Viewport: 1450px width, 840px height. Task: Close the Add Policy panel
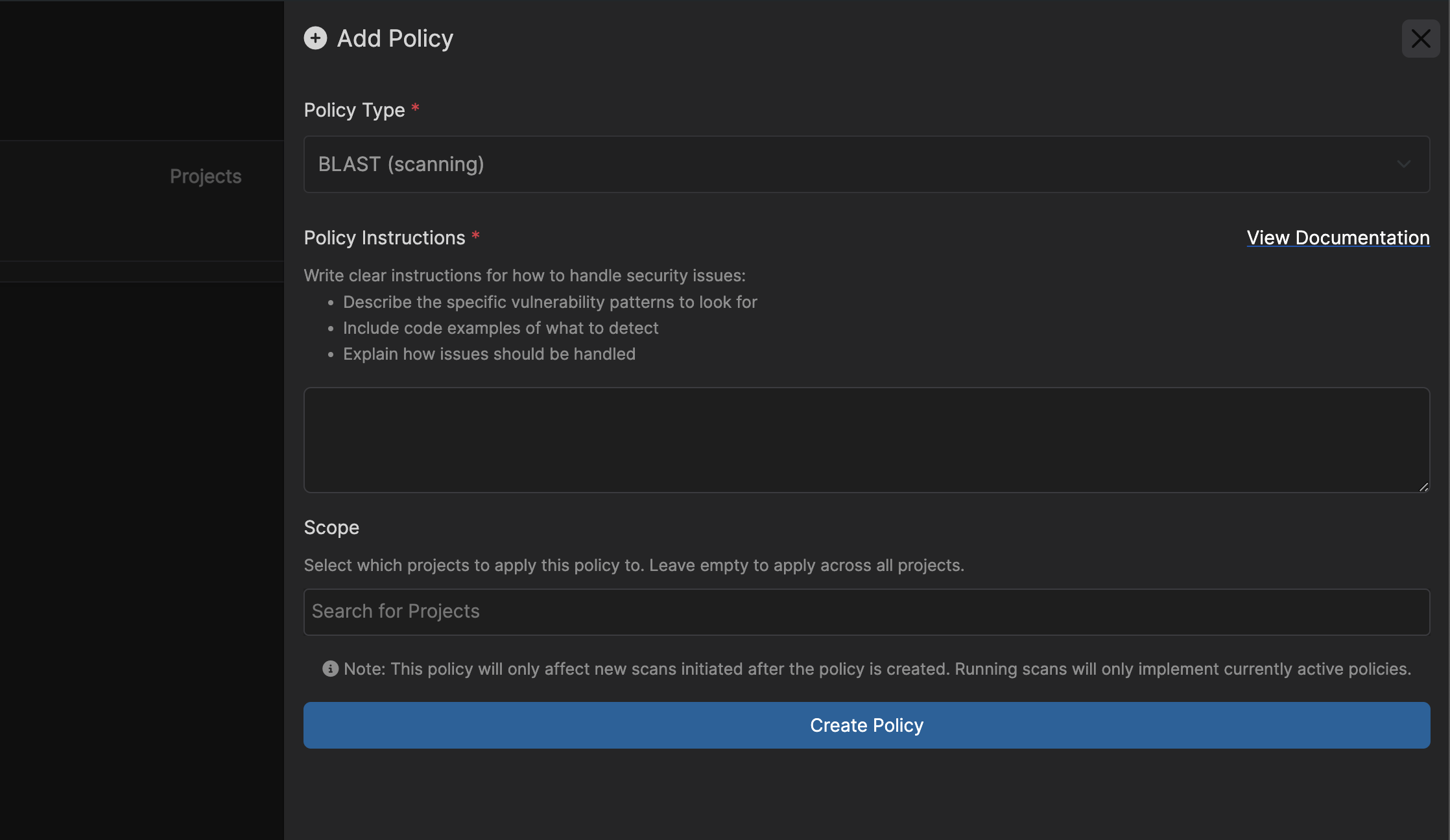(1421, 39)
